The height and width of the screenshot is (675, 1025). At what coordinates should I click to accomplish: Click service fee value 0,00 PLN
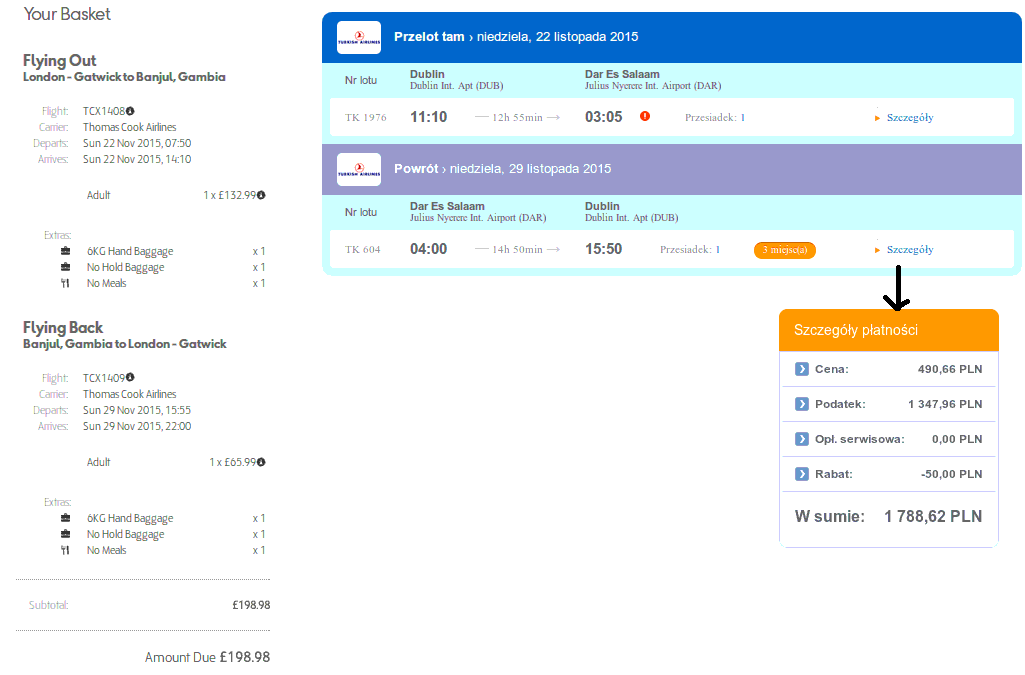tap(957, 439)
